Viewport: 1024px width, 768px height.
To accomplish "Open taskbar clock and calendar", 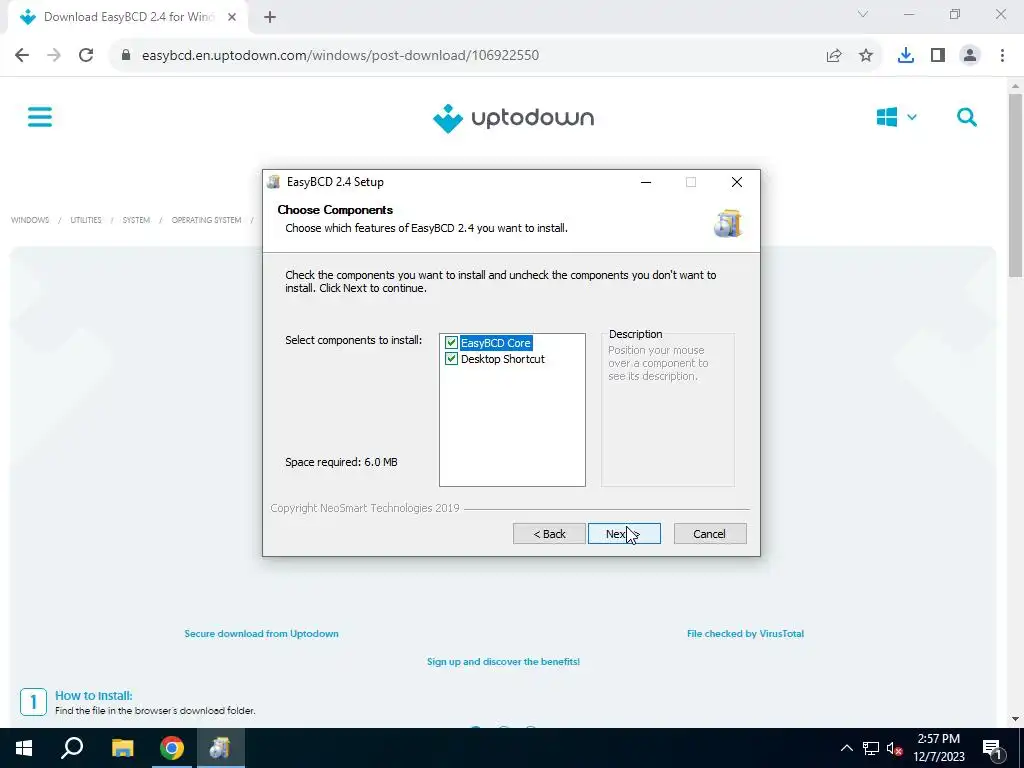I will click(938, 748).
